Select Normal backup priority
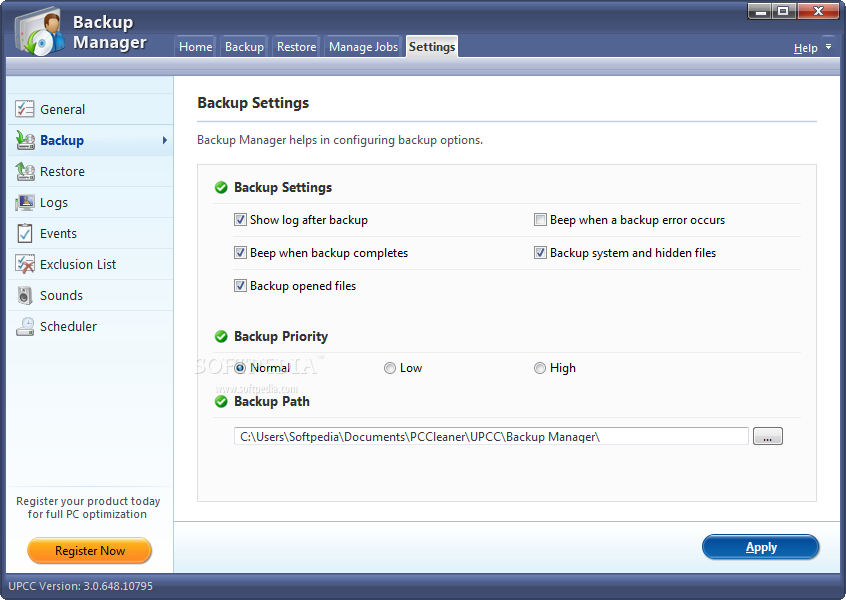Image resolution: width=846 pixels, height=600 pixels. [240, 368]
